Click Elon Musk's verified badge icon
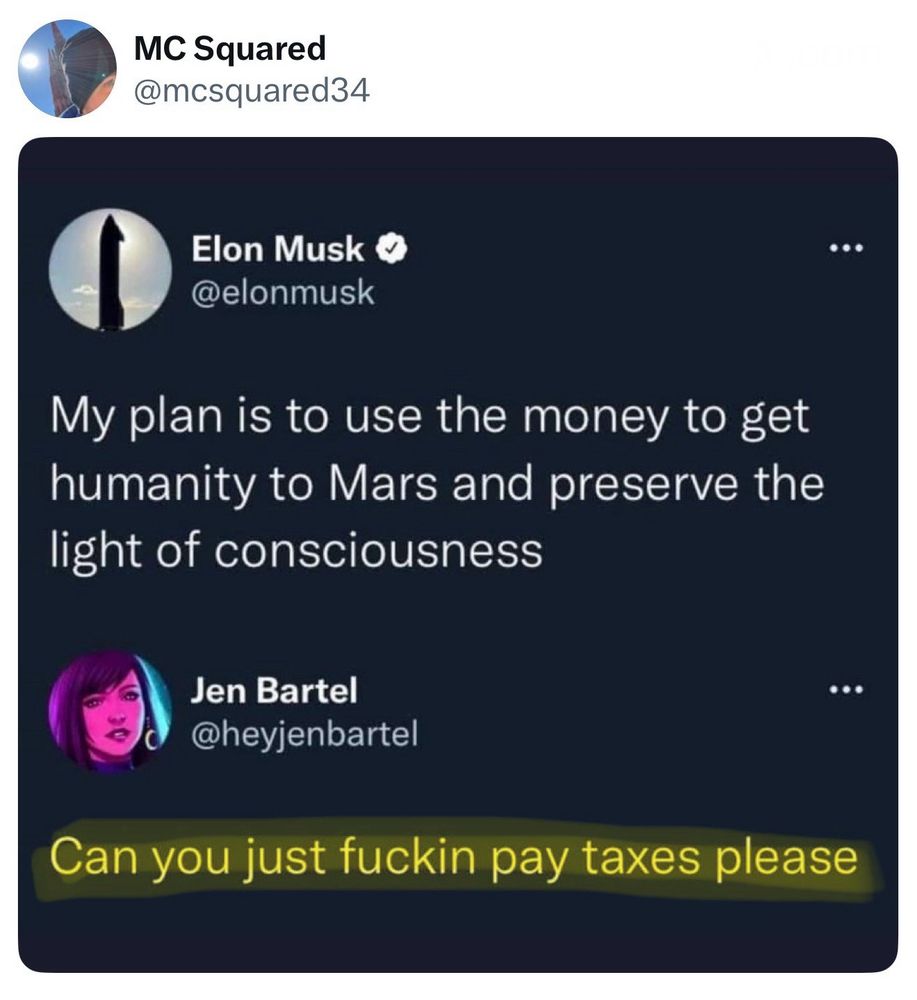The height and width of the screenshot is (1000, 917). (x=390, y=250)
